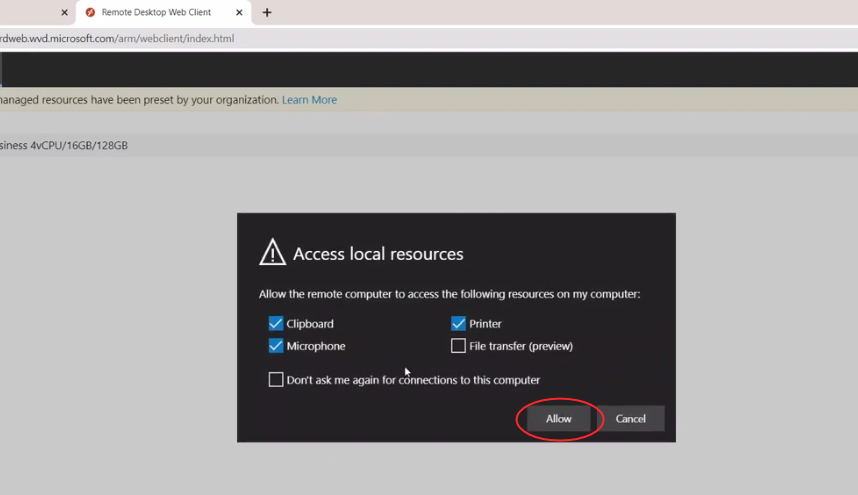Close the Remote Desktop Web Client tab
Screen dimensions: 858x495
(239, 12)
